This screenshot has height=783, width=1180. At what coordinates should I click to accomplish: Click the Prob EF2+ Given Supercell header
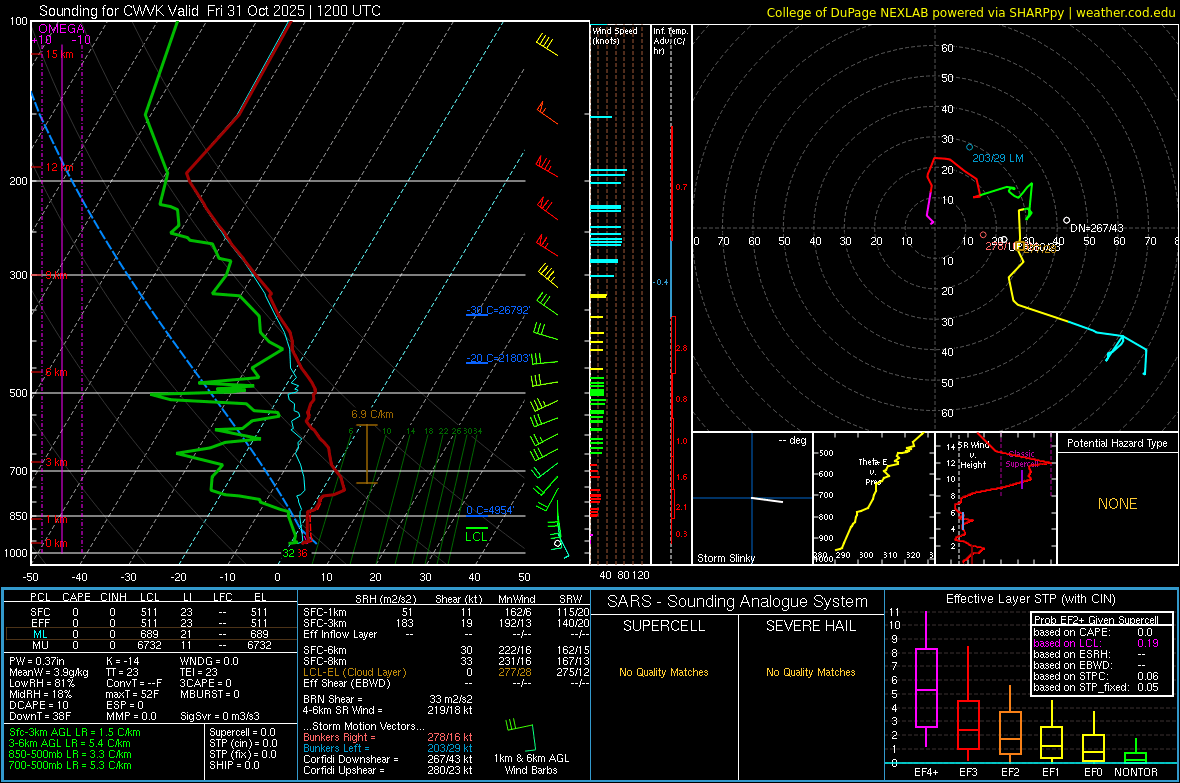pos(1096,620)
